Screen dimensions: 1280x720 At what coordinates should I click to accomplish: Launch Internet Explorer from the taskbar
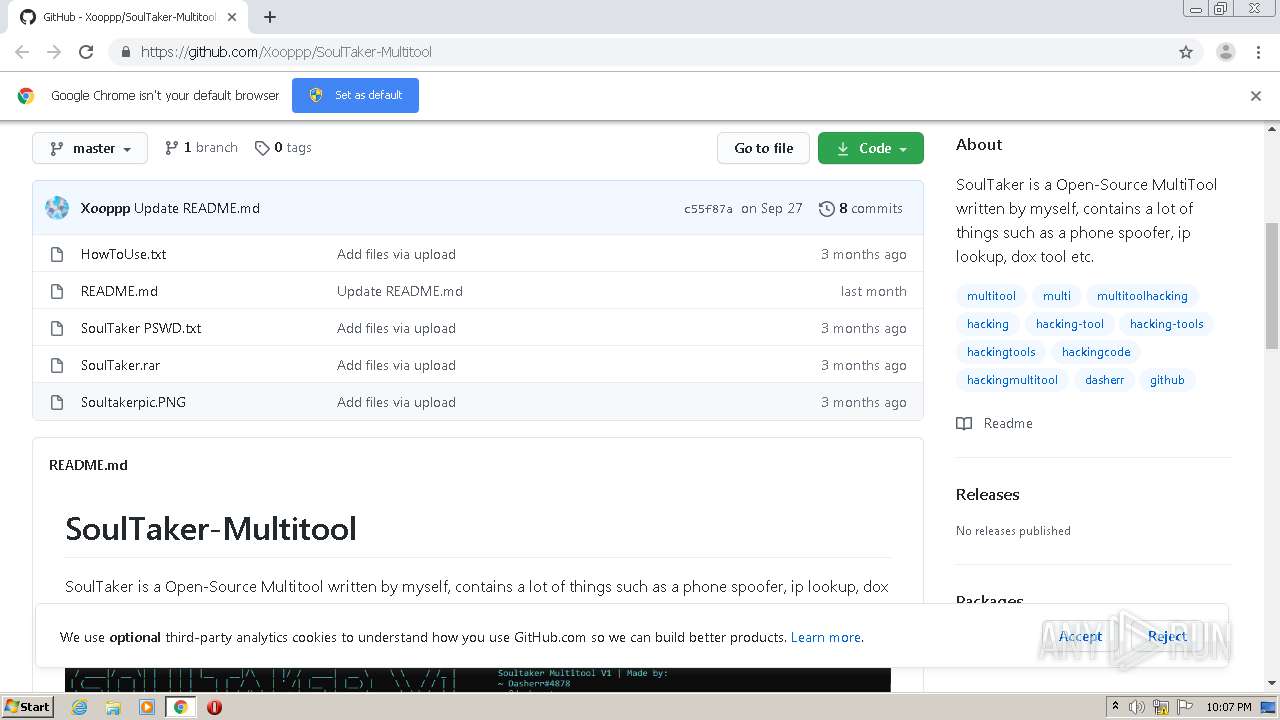pyautogui.click(x=79, y=707)
